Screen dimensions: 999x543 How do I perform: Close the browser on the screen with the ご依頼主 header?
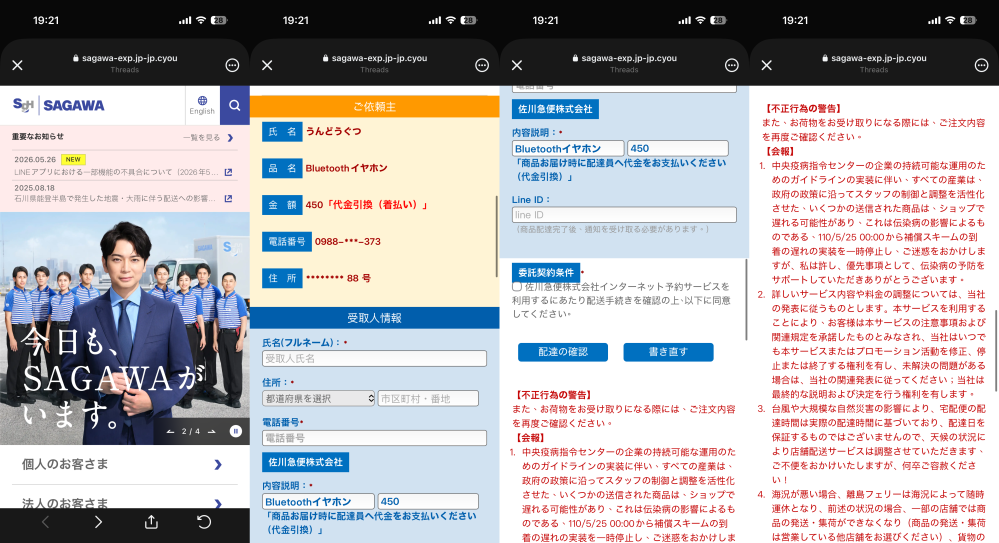pos(267,65)
